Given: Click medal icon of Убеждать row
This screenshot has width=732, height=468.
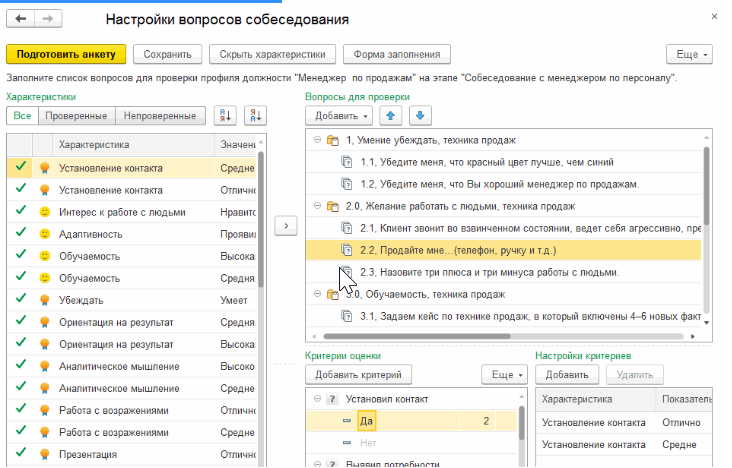Looking at the screenshot, I should 44,300.
